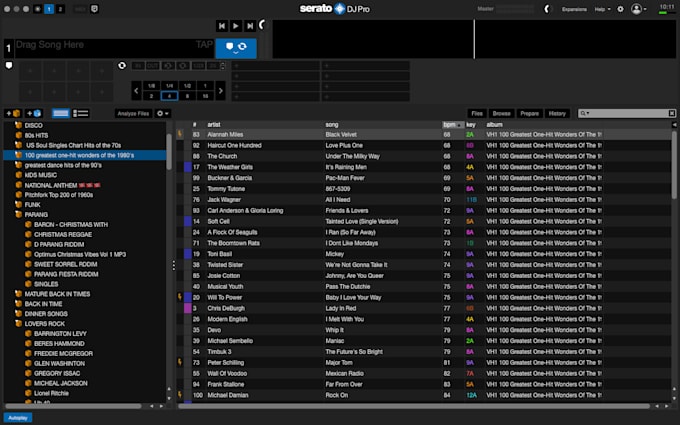Image resolution: width=680 pixels, height=425 pixels.
Task: Click blue color swatch on Weather Girls row
Action: point(188,167)
